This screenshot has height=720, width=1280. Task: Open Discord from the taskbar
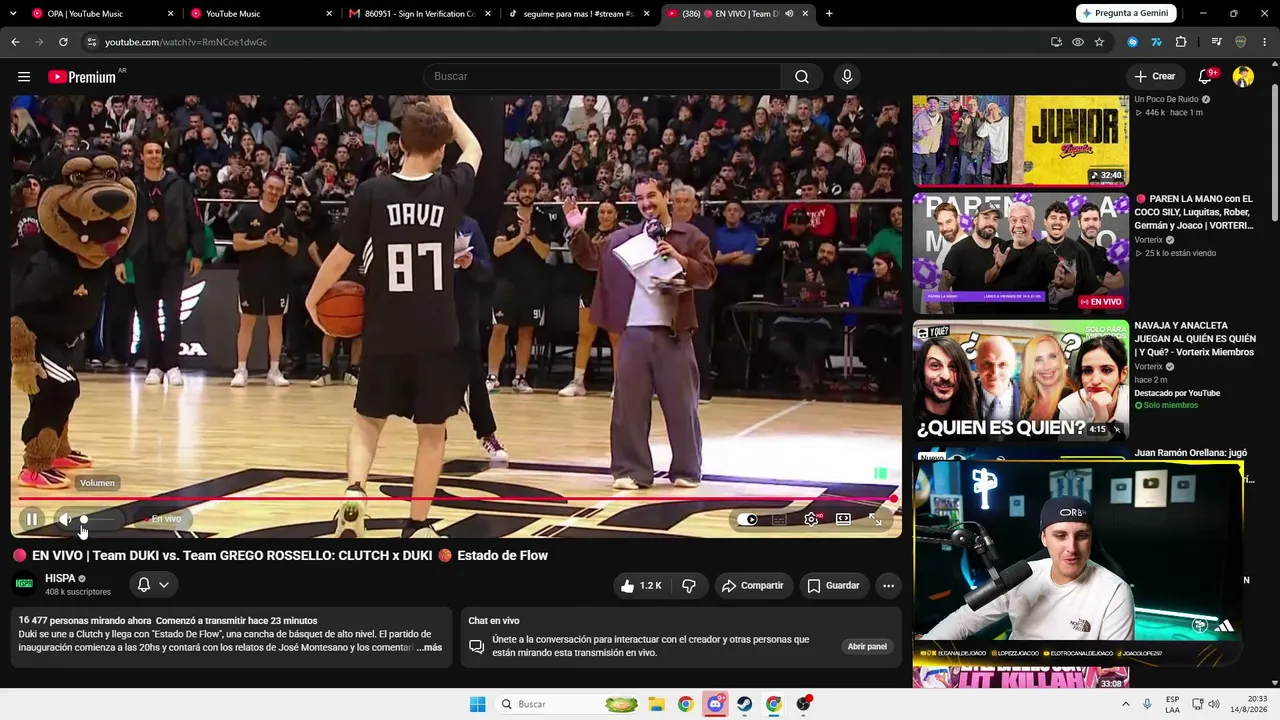click(715, 704)
